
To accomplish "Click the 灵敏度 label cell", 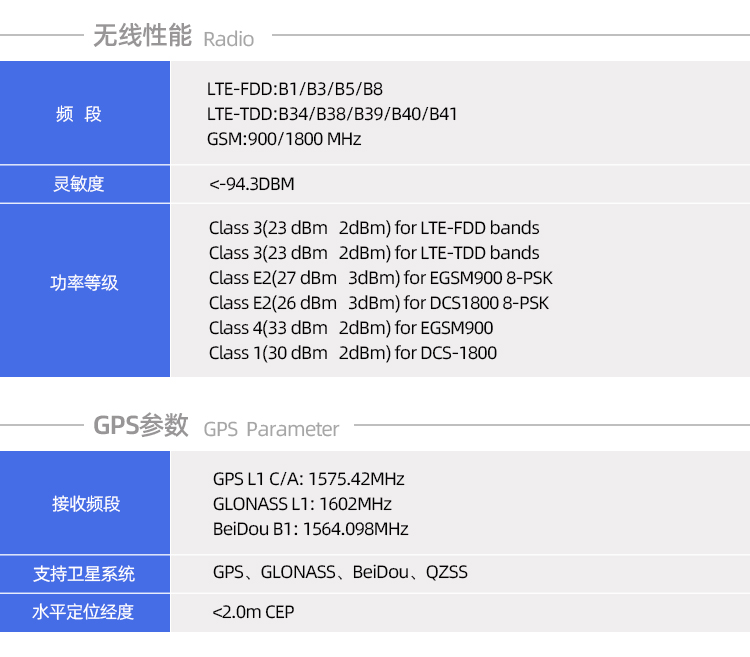I will [79, 184].
